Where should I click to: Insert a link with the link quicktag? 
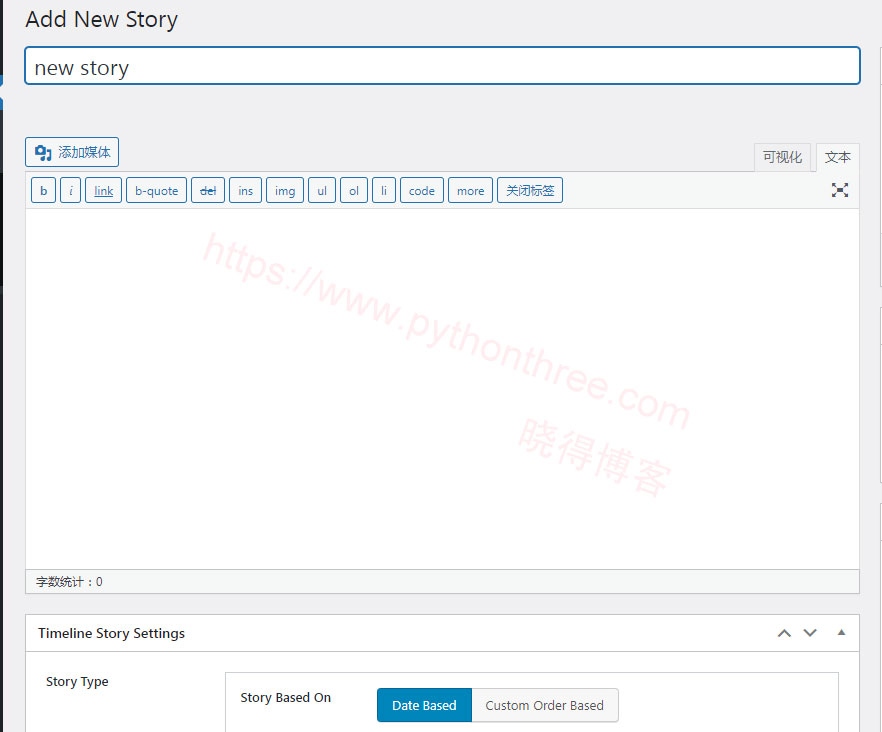104,190
